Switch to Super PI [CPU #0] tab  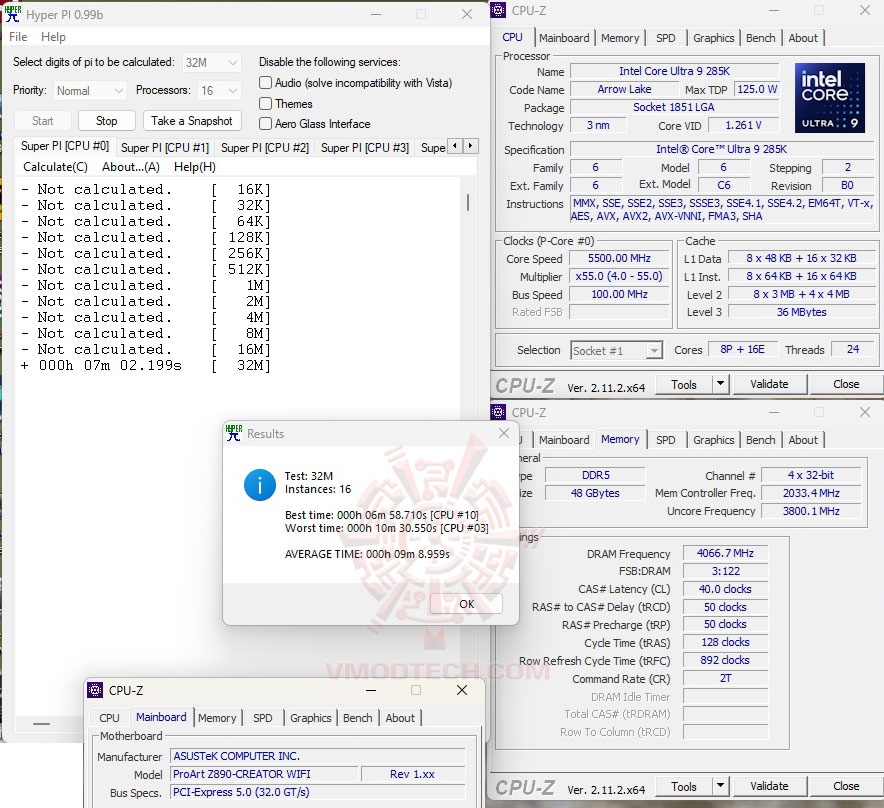click(65, 146)
